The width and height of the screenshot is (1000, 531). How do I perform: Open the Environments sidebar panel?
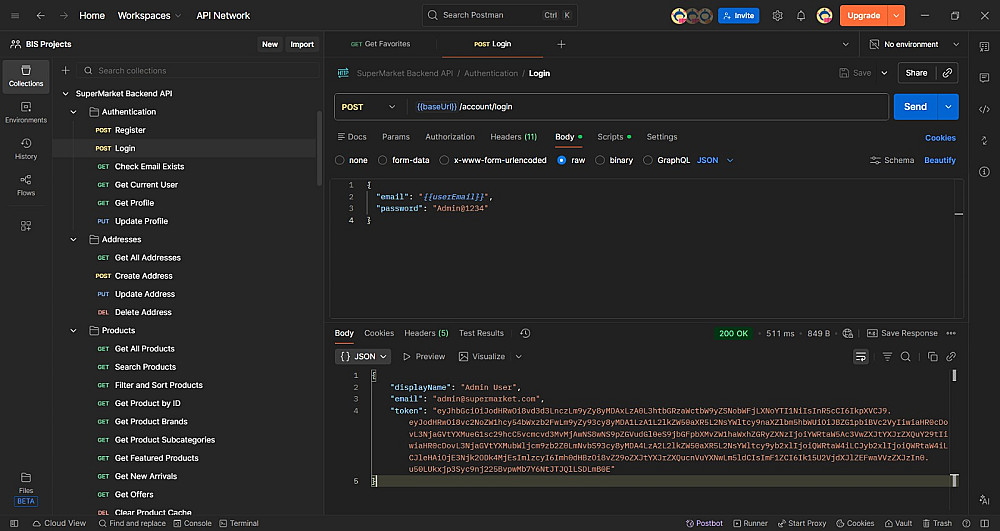tap(26, 112)
